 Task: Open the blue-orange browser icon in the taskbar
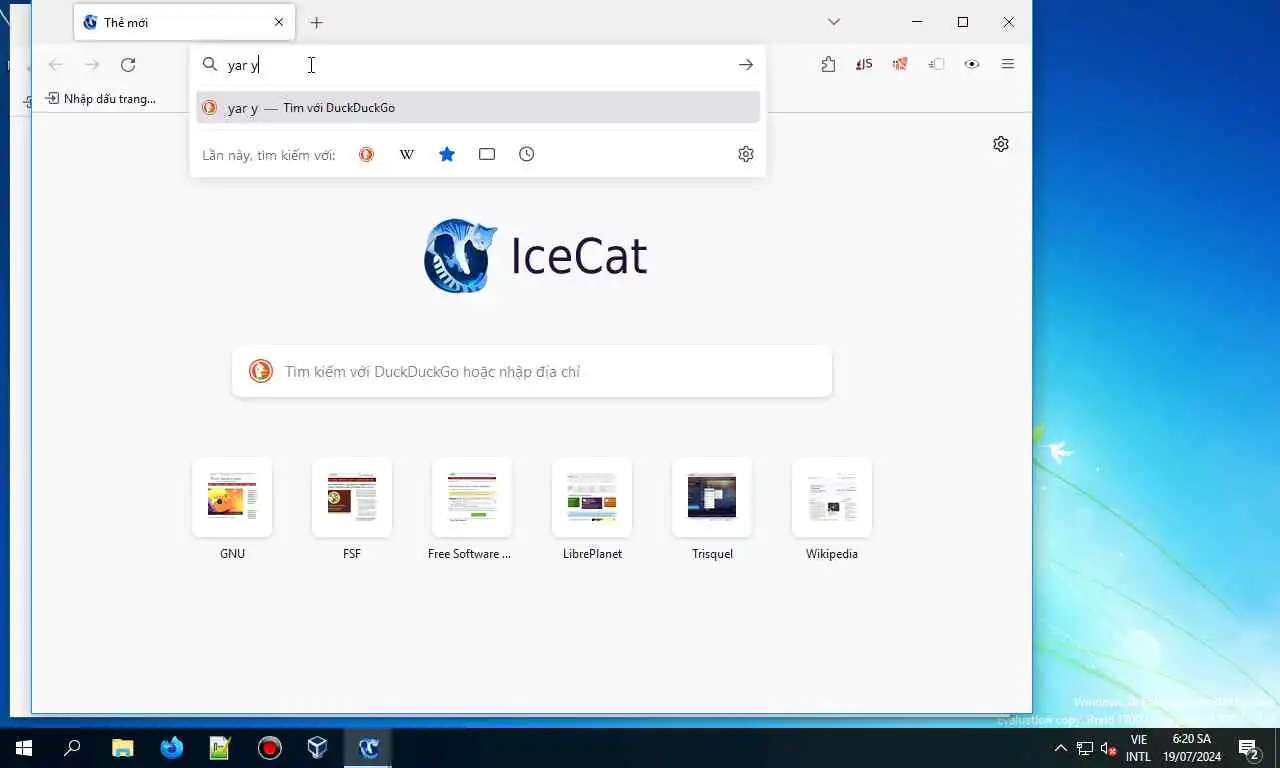click(172, 747)
